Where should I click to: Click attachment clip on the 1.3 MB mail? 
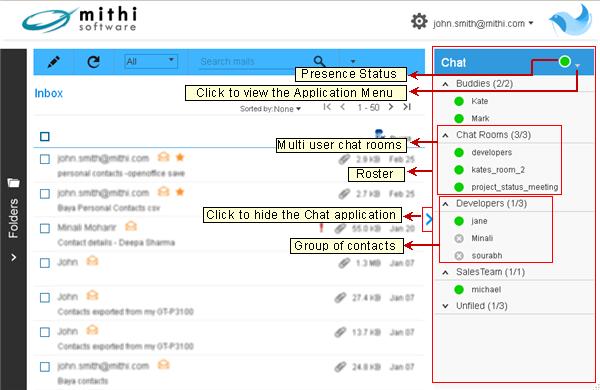tap(344, 263)
